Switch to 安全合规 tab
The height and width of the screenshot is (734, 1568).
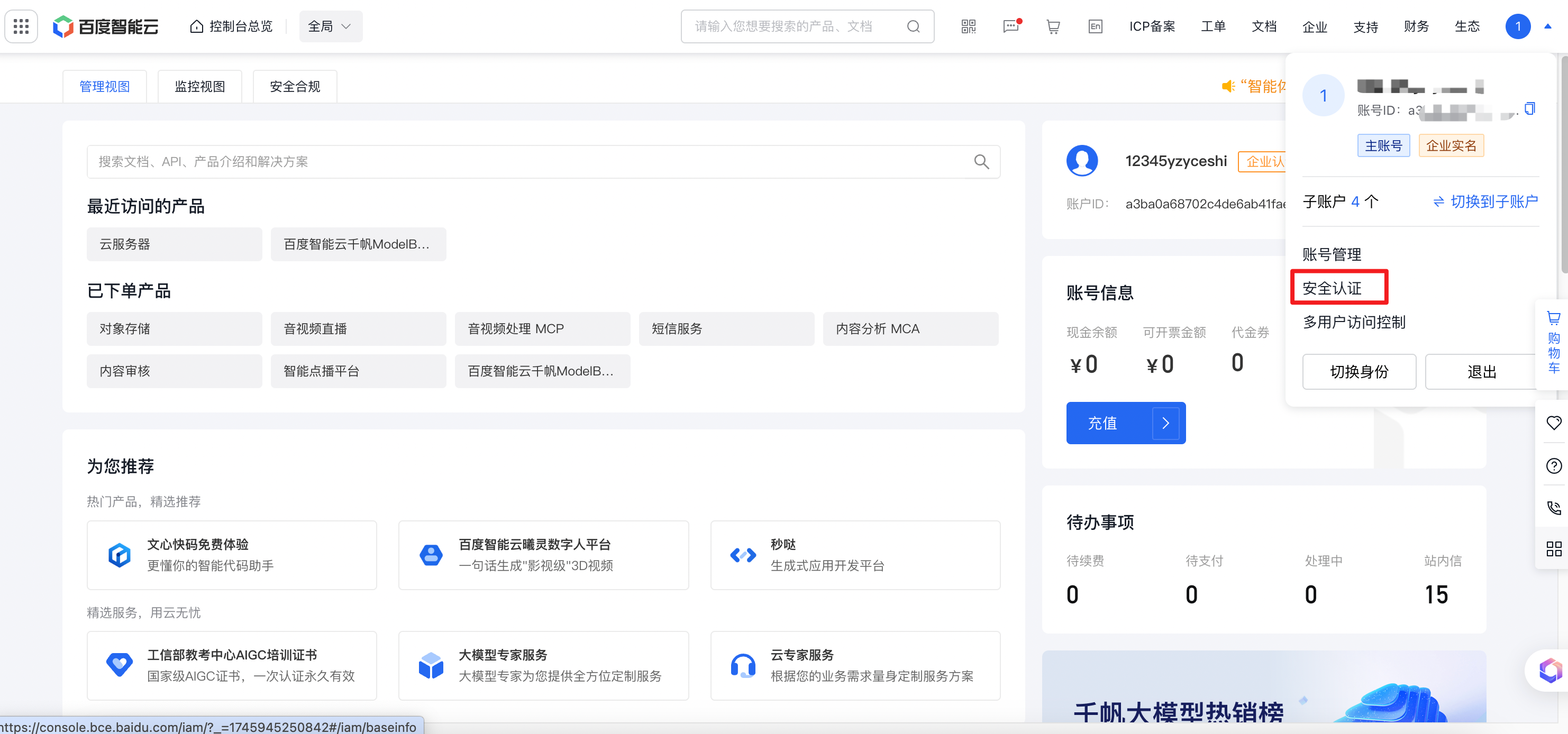pyautogui.click(x=295, y=86)
